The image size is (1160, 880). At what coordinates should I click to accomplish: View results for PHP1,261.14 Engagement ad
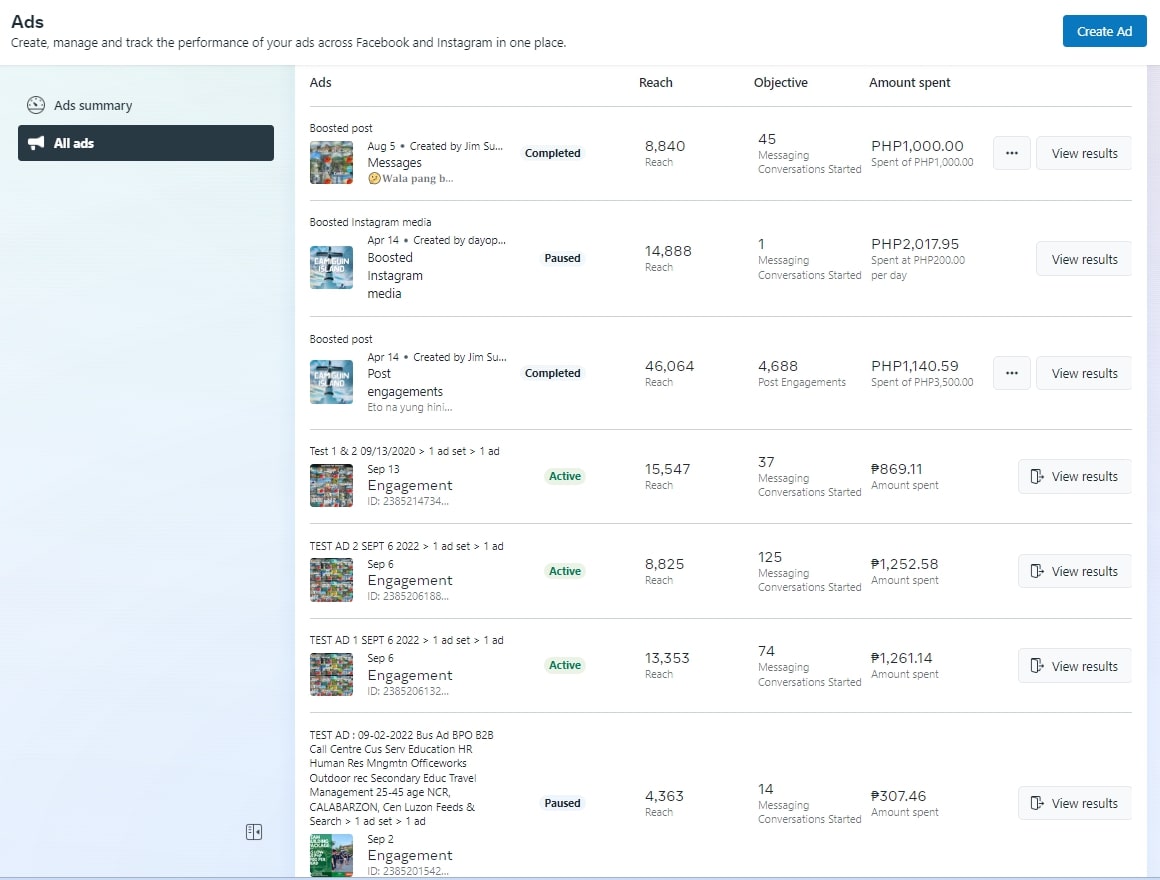click(x=1075, y=666)
